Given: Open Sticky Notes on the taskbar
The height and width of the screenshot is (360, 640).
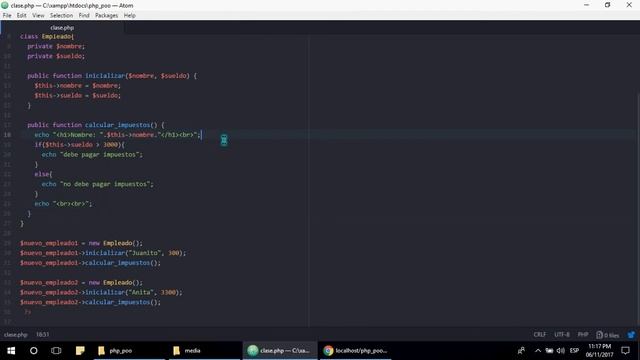Looking at the screenshot, I should (80, 351).
